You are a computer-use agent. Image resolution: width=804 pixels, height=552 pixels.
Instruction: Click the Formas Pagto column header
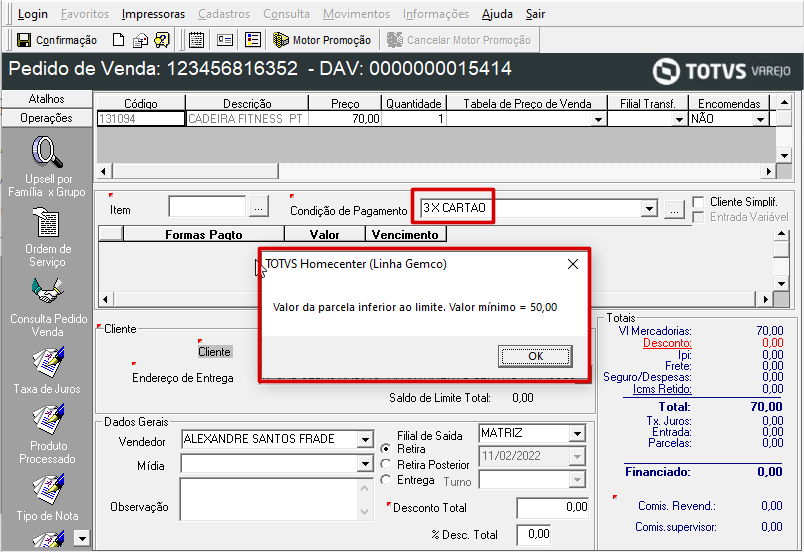click(x=204, y=235)
